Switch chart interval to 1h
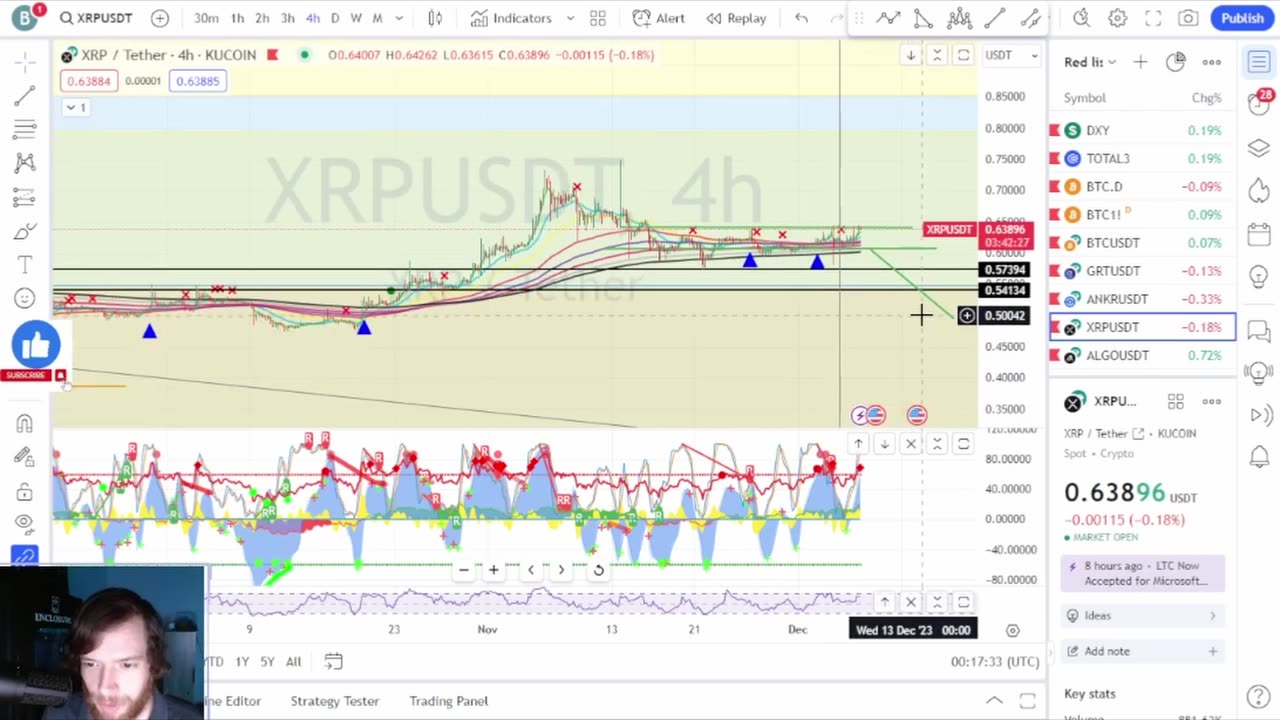Image resolution: width=1280 pixels, height=720 pixels. pyautogui.click(x=238, y=18)
